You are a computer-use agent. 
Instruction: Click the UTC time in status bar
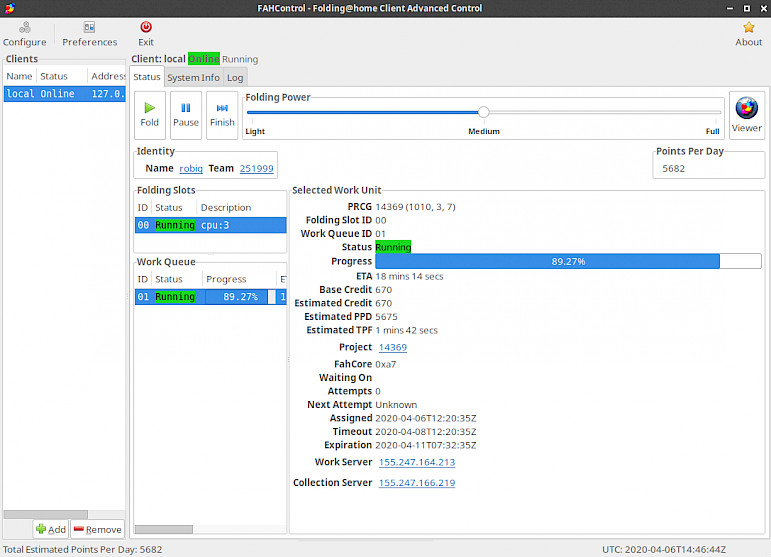(x=664, y=550)
